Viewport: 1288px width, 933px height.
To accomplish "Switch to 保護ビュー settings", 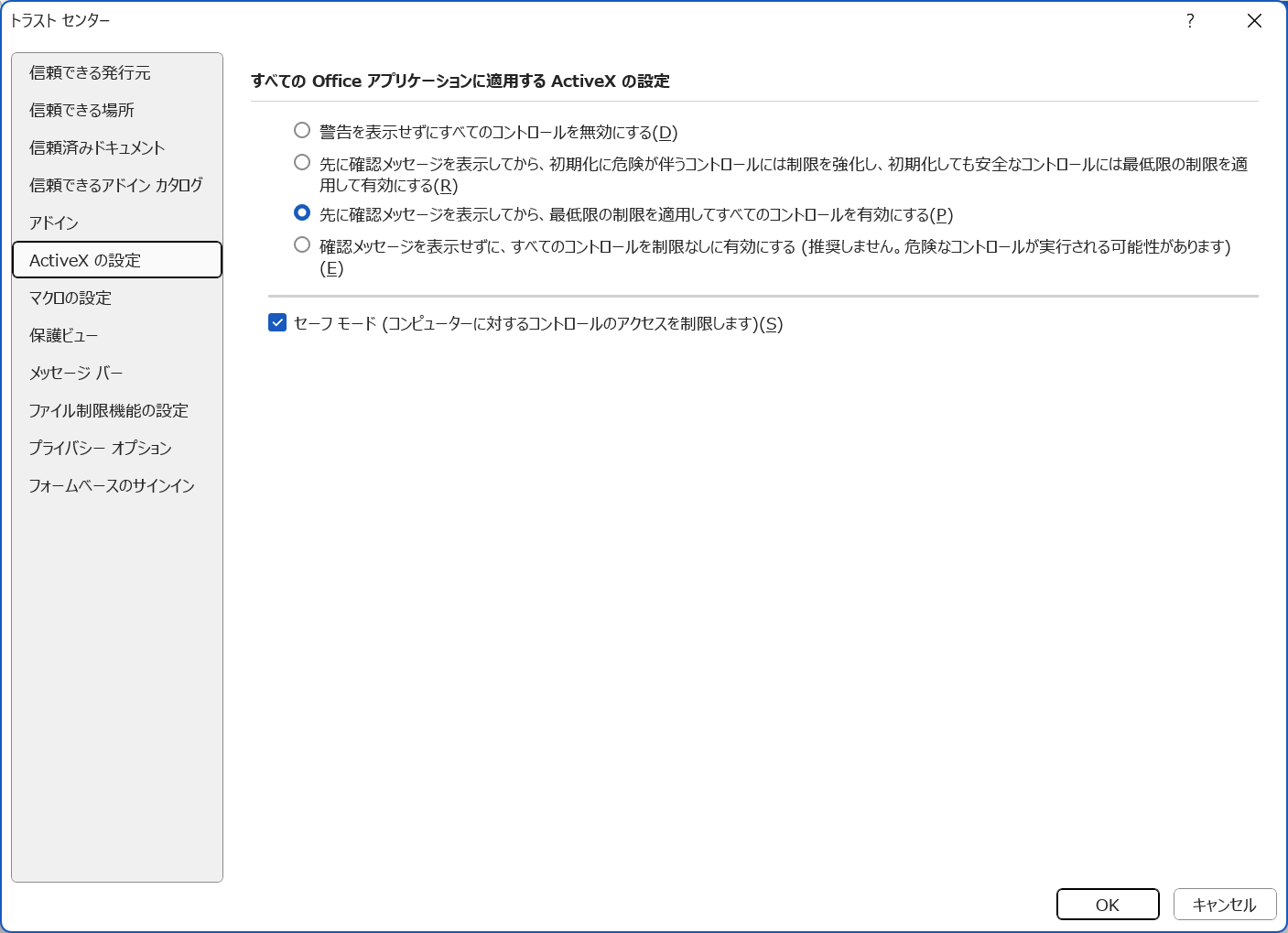I will click(64, 335).
